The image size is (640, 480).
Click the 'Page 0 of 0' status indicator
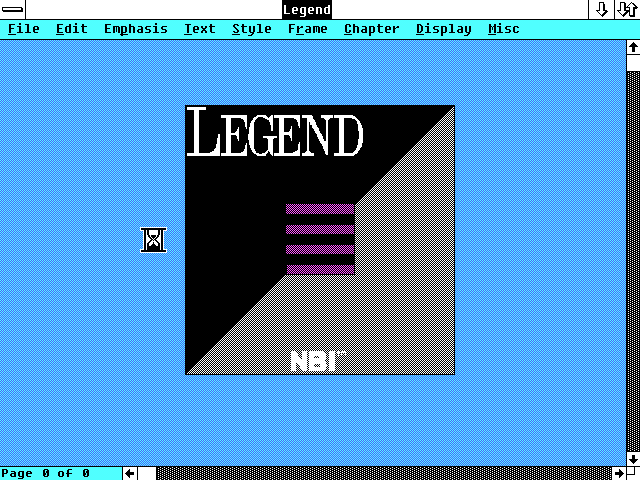(45, 473)
